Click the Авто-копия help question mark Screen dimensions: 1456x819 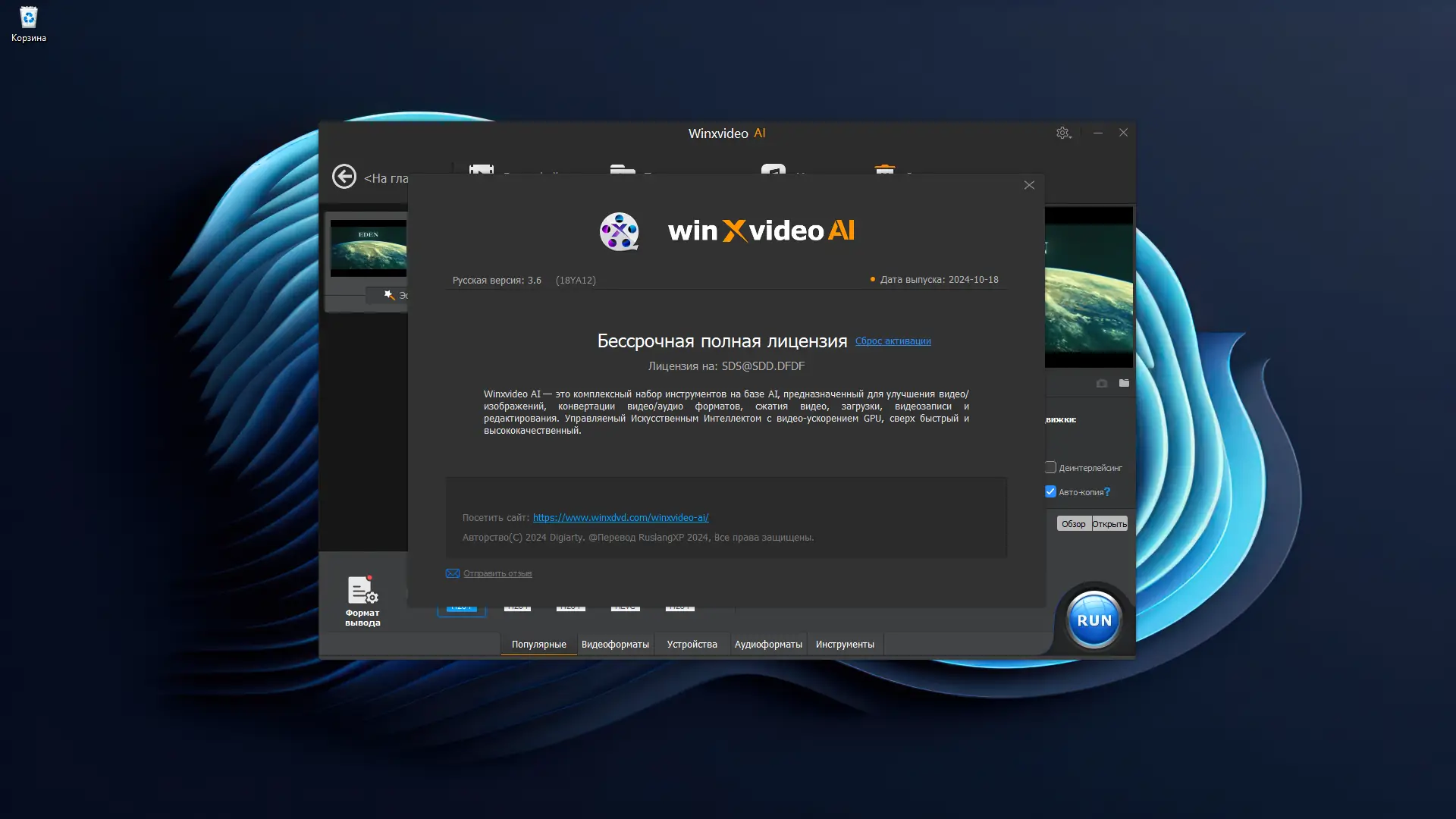pyautogui.click(x=1107, y=491)
